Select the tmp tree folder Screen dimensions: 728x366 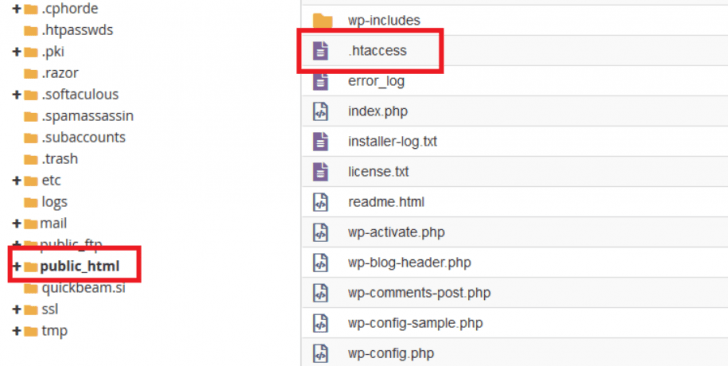pyautogui.click(x=54, y=331)
